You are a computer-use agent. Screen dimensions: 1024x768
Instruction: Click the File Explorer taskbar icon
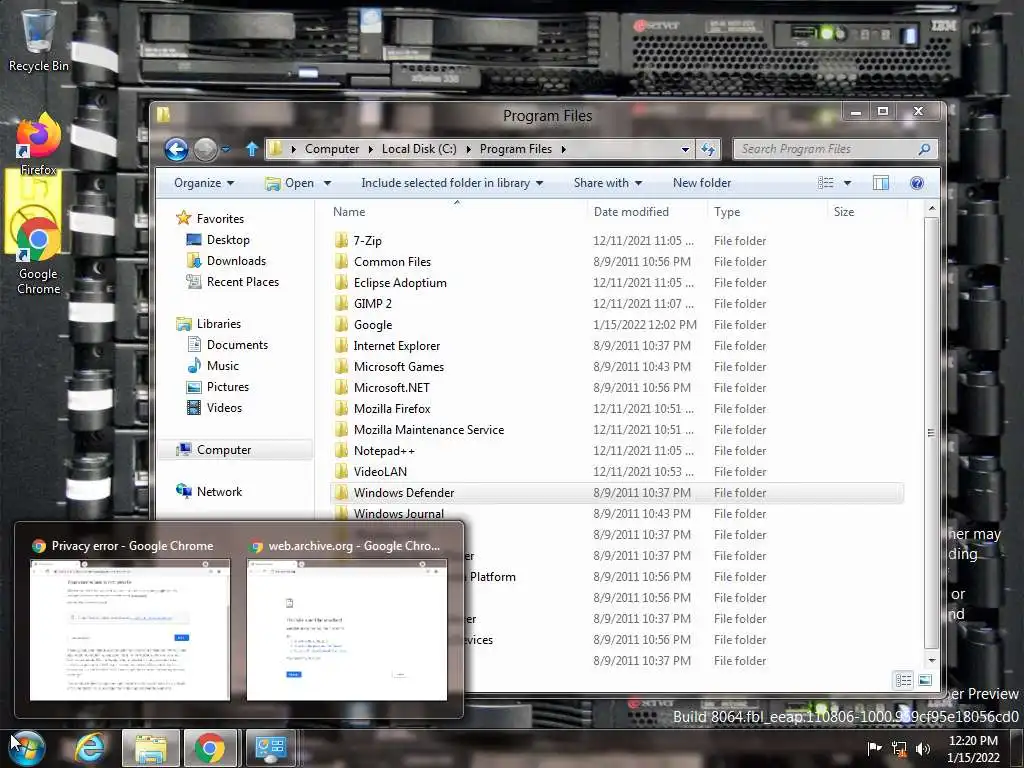150,748
